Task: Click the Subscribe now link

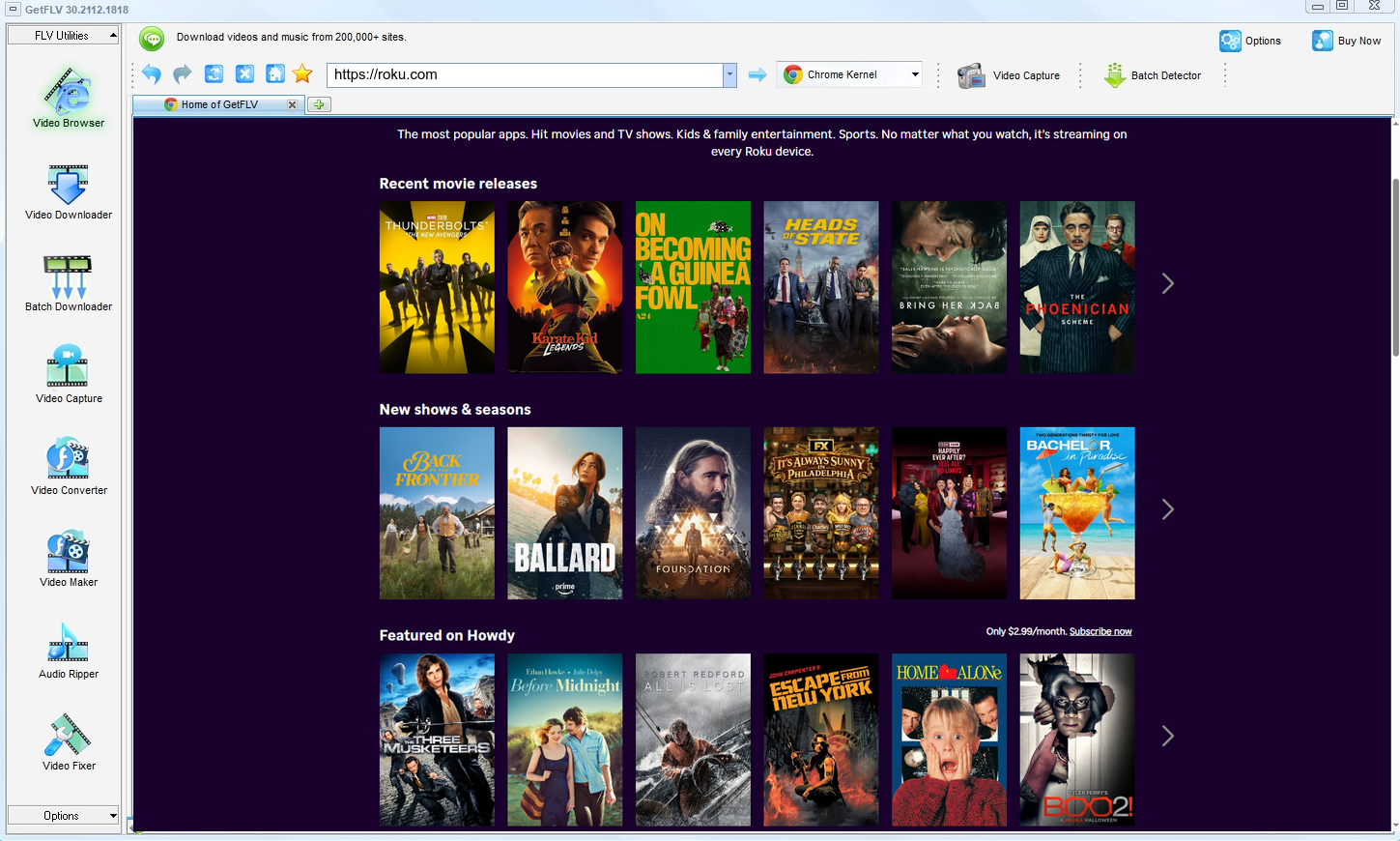Action: (x=1100, y=631)
